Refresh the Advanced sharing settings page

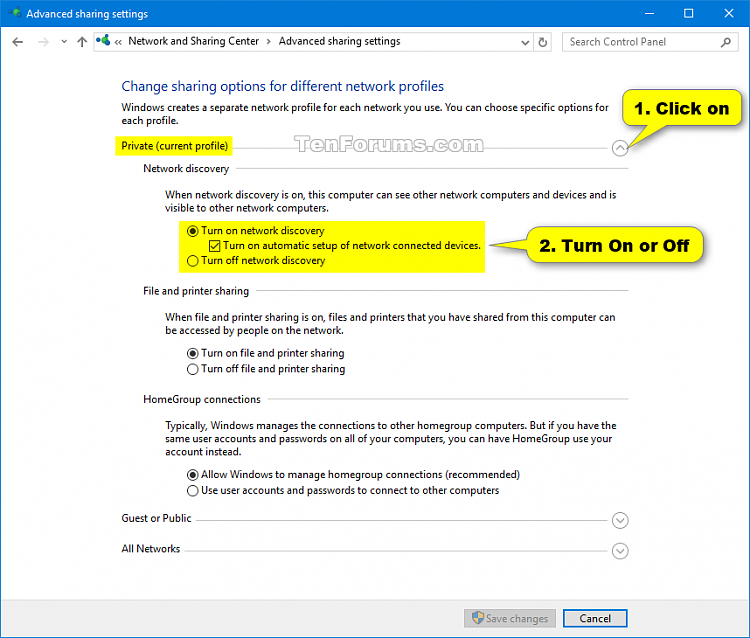tap(542, 42)
